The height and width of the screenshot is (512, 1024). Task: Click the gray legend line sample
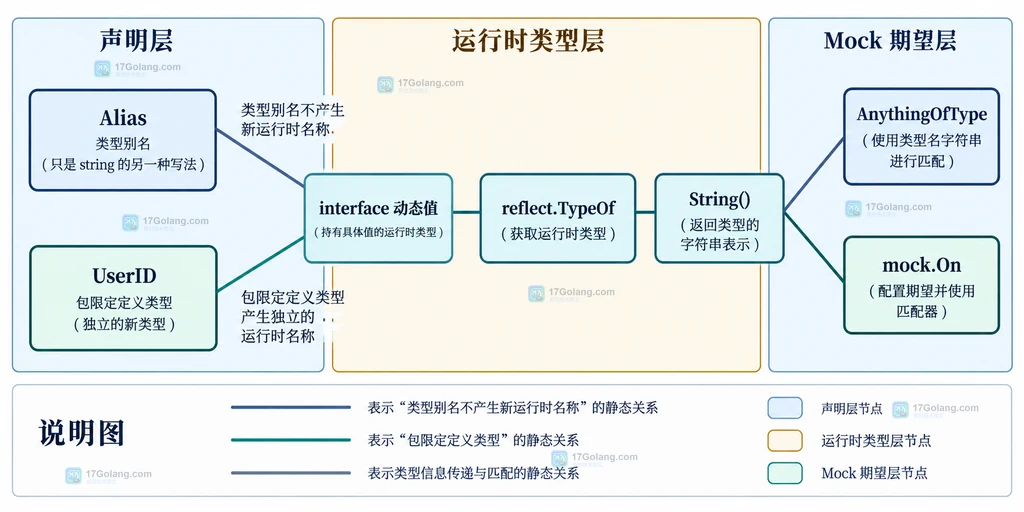291,473
